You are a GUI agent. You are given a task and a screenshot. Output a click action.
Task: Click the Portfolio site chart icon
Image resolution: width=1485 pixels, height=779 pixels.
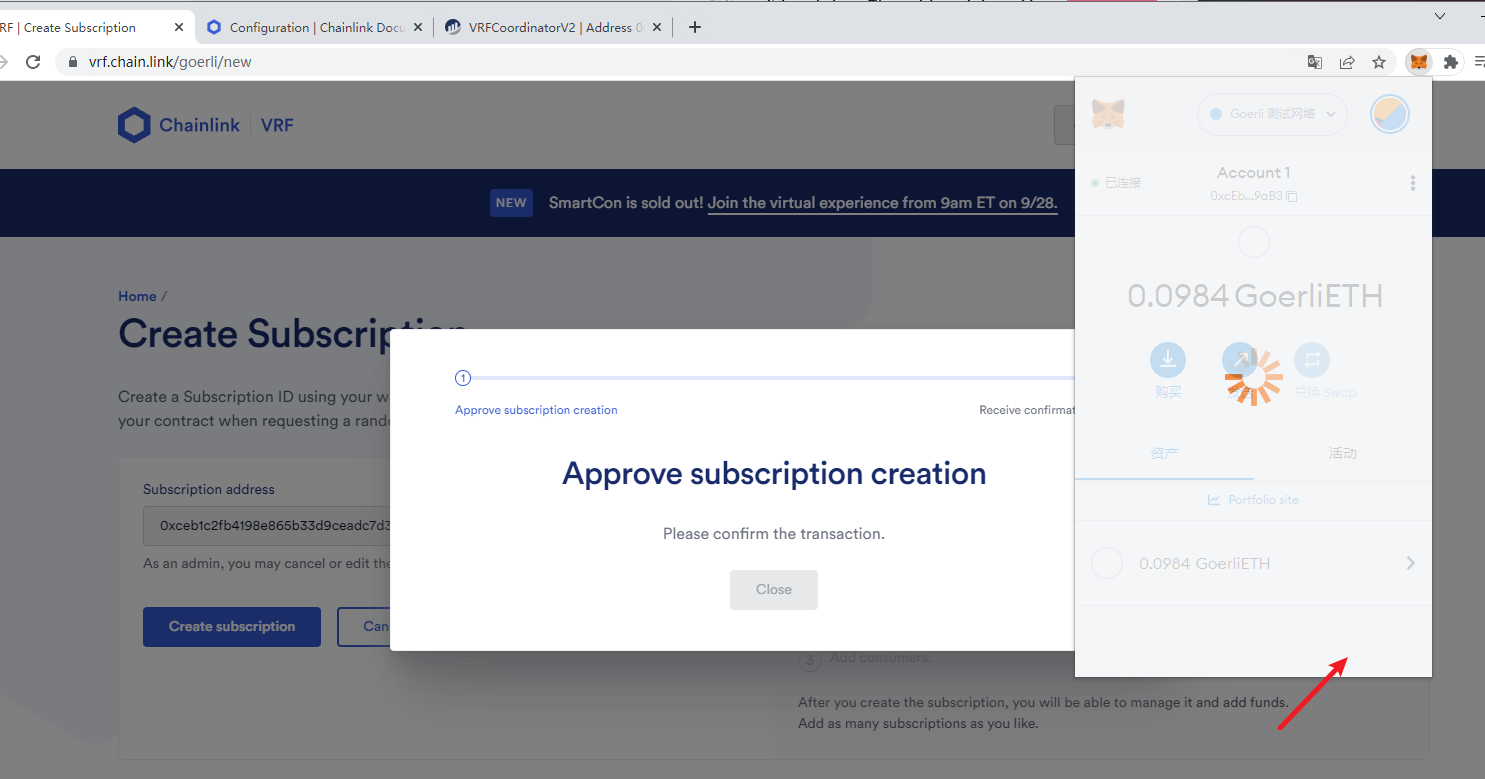(1214, 499)
